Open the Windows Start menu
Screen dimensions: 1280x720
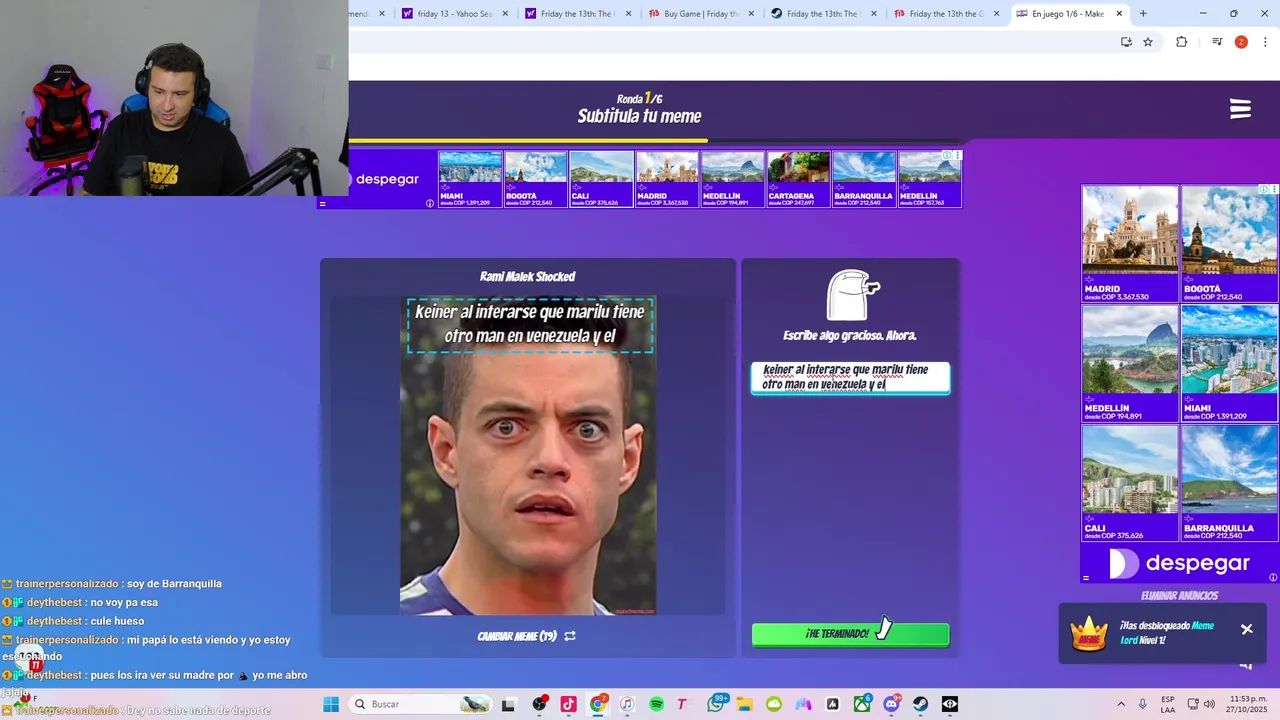coord(331,704)
